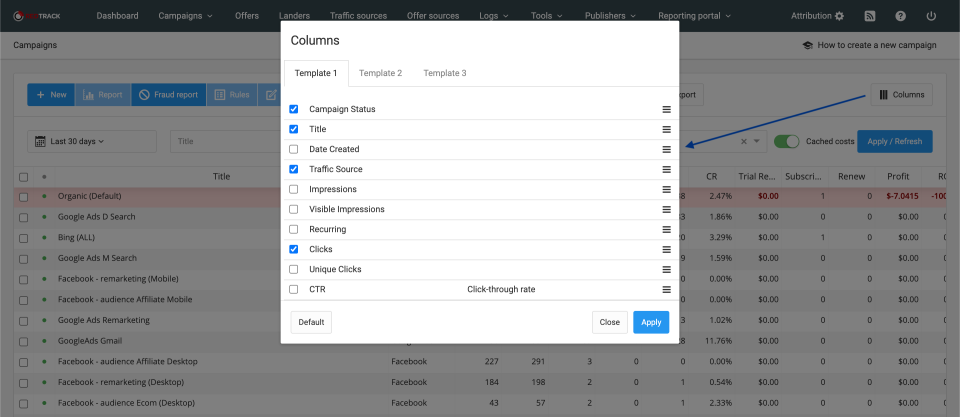
Task: Click drag handle icon for Recurring
Action: 666,230
